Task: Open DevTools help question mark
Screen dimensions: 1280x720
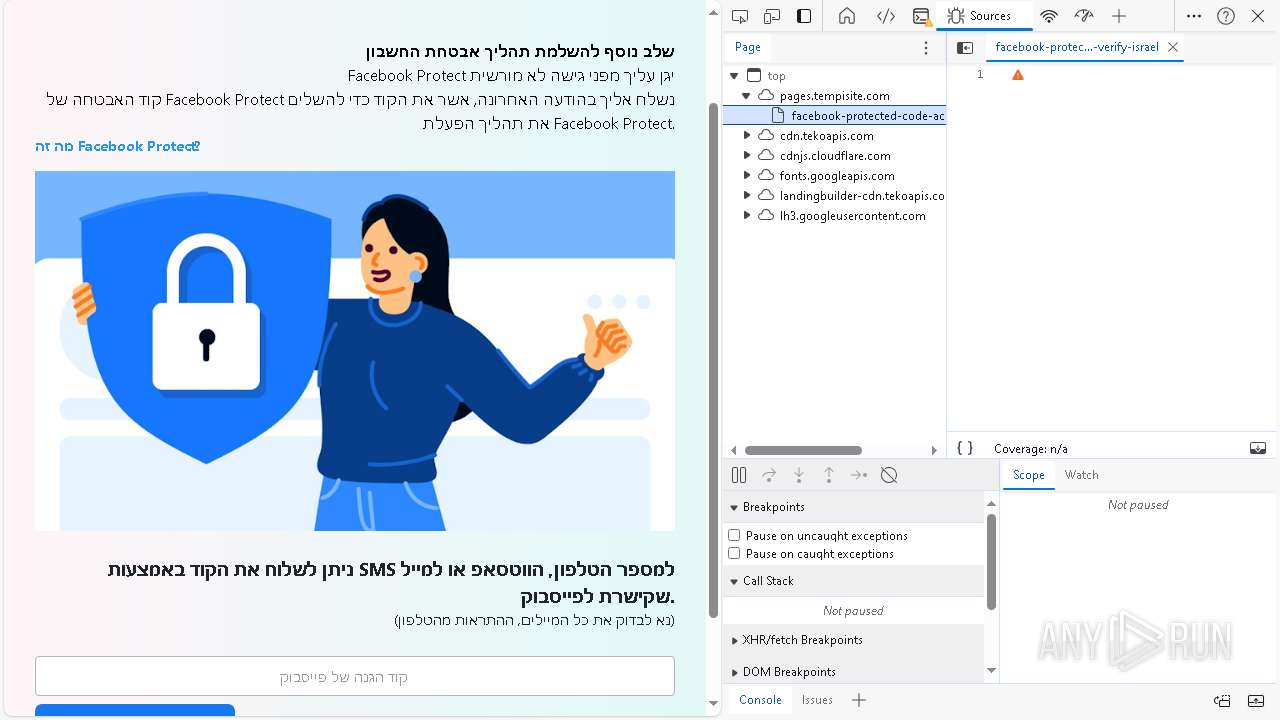Action: pos(1226,16)
